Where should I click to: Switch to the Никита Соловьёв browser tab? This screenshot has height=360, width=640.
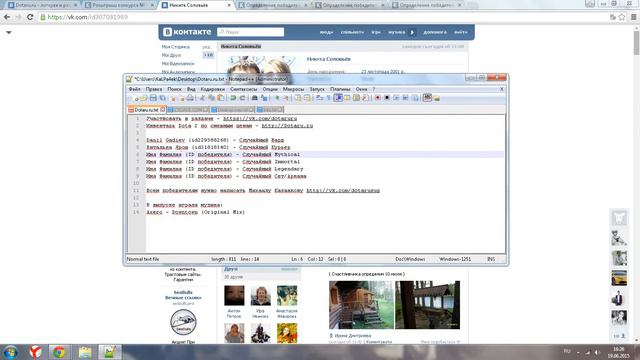pos(196,5)
